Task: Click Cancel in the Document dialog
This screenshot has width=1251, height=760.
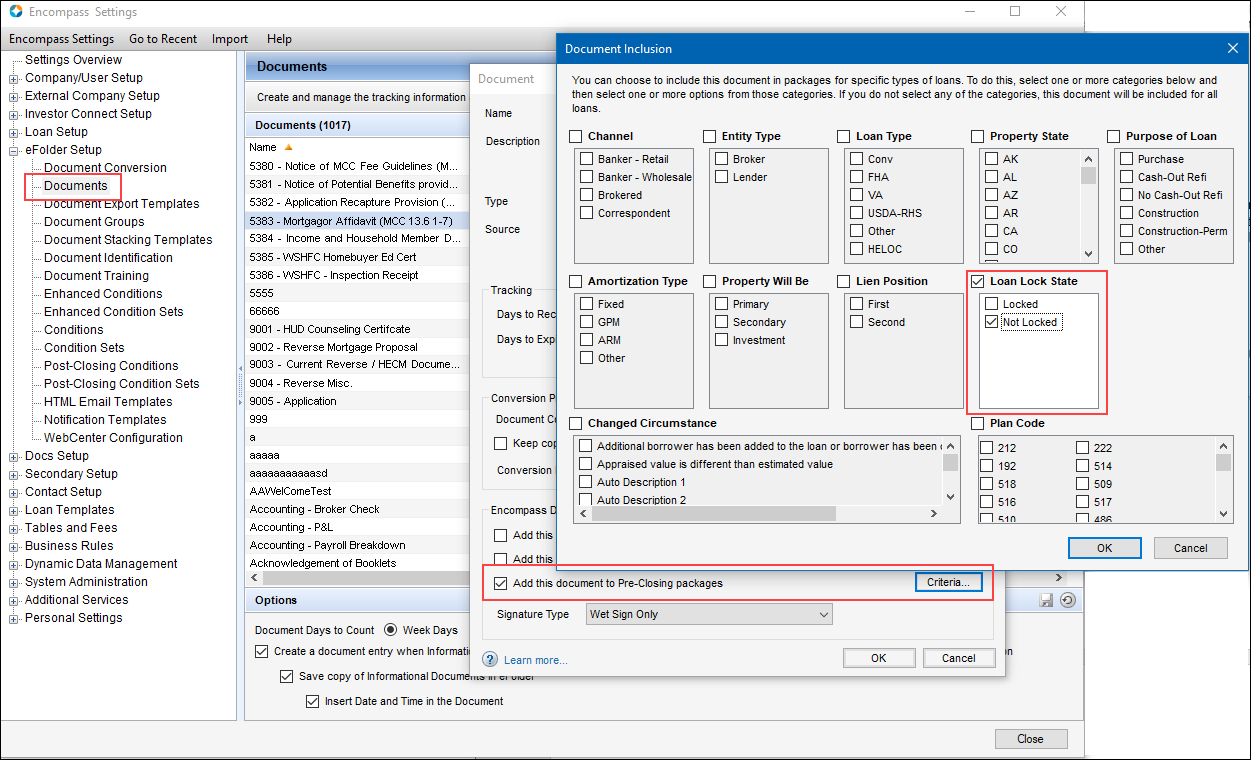Action: pos(958,658)
